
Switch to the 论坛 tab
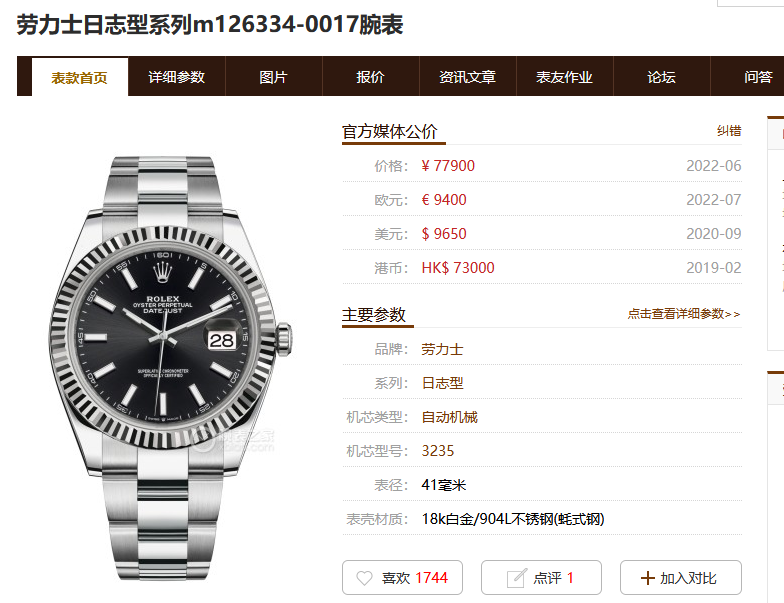pyautogui.click(x=662, y=77)
